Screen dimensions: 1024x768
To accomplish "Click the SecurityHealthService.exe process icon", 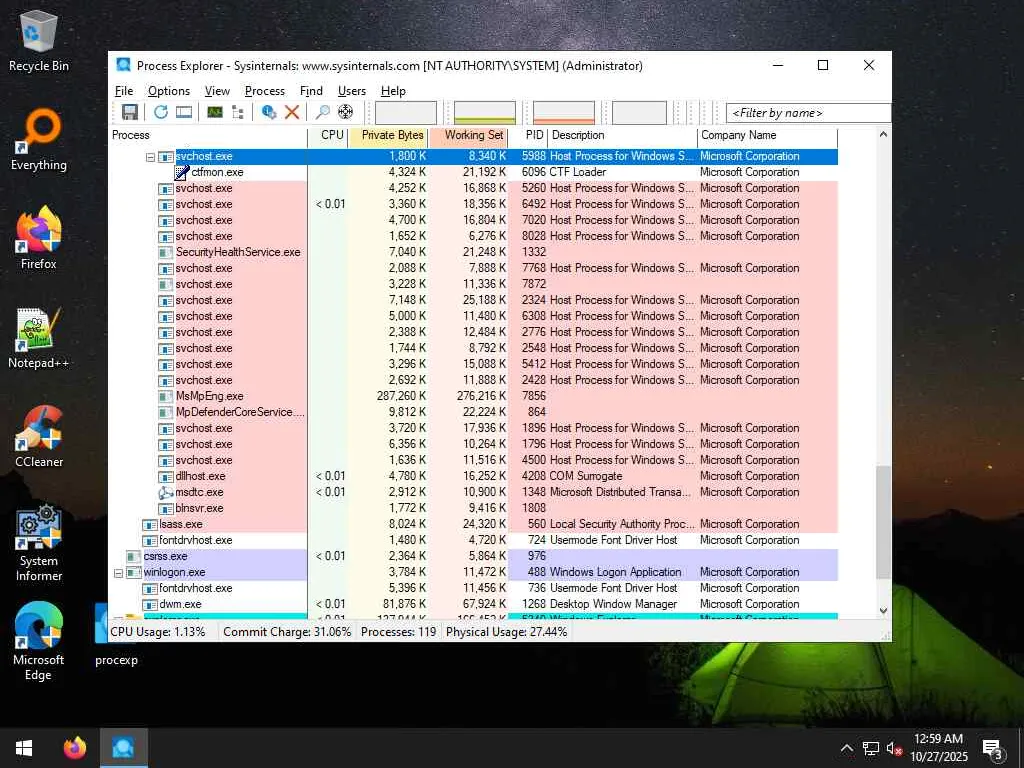I will coord(166,252).
